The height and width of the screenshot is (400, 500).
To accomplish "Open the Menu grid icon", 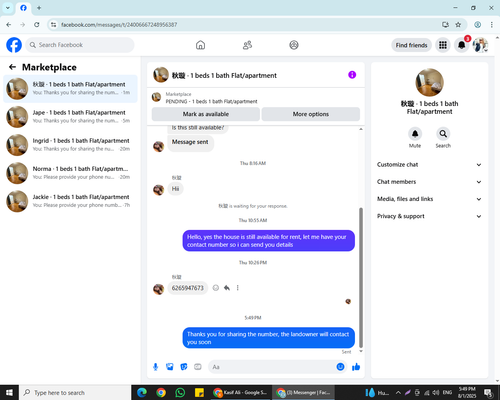I will tap(443, 45).
